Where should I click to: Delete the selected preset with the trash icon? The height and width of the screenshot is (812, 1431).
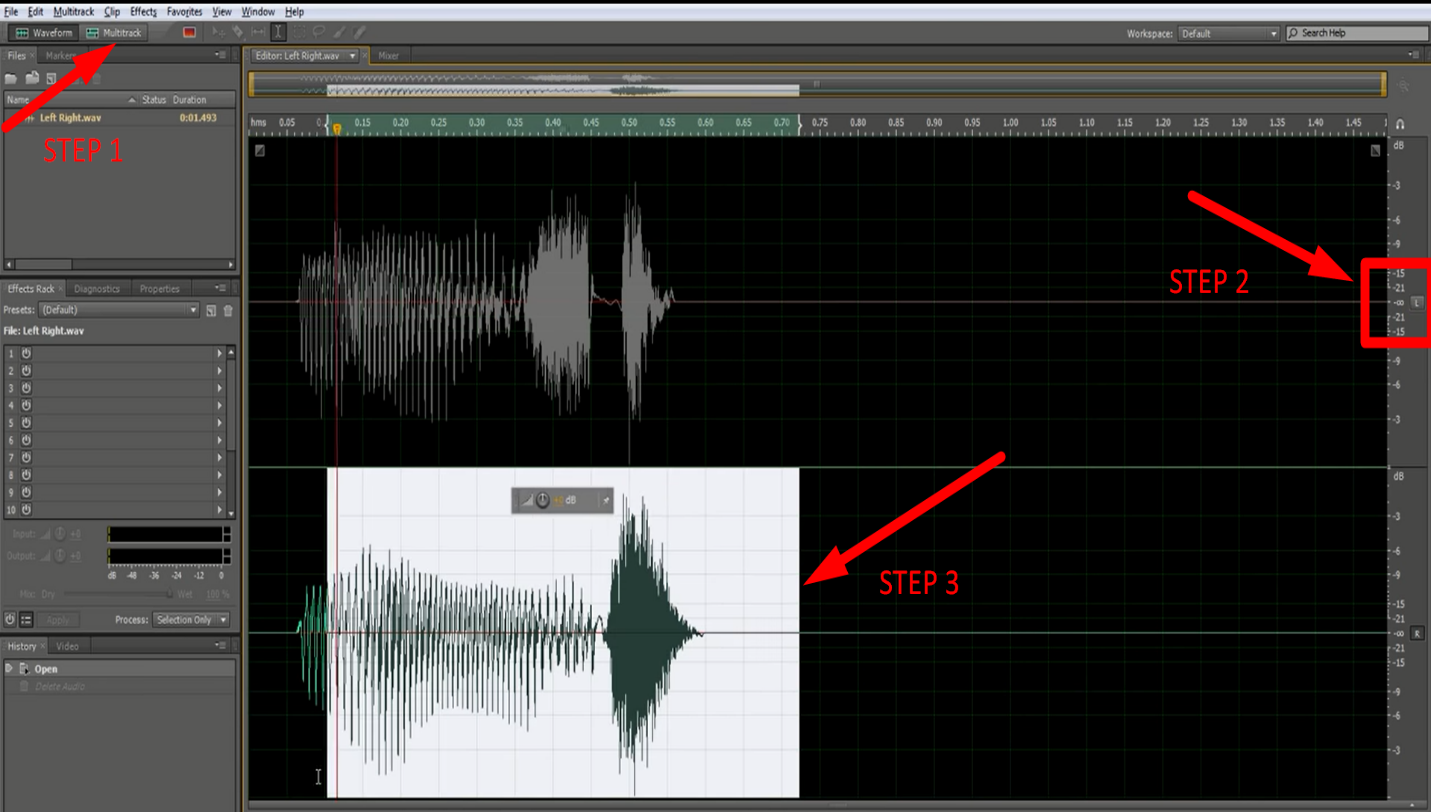pos(228,310)
